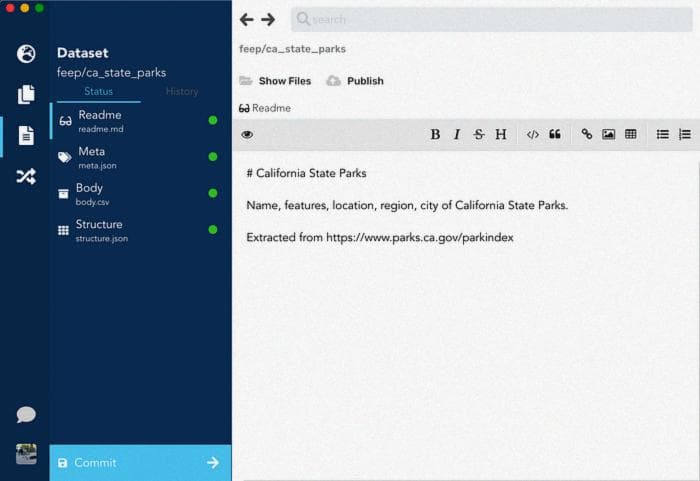Image resolution: width=700 pixels, height=481 pixels.
Task: Click the green status dot for Body
Action: point(213,193)
